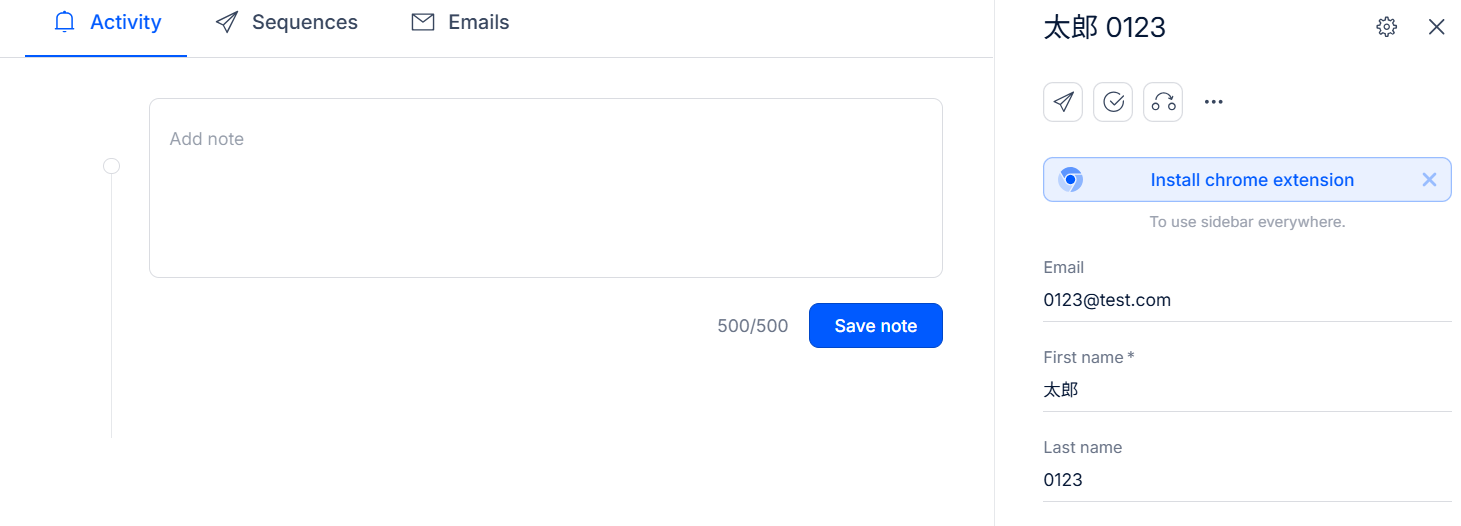Go to the Emails tab

(x=461, y=22)
